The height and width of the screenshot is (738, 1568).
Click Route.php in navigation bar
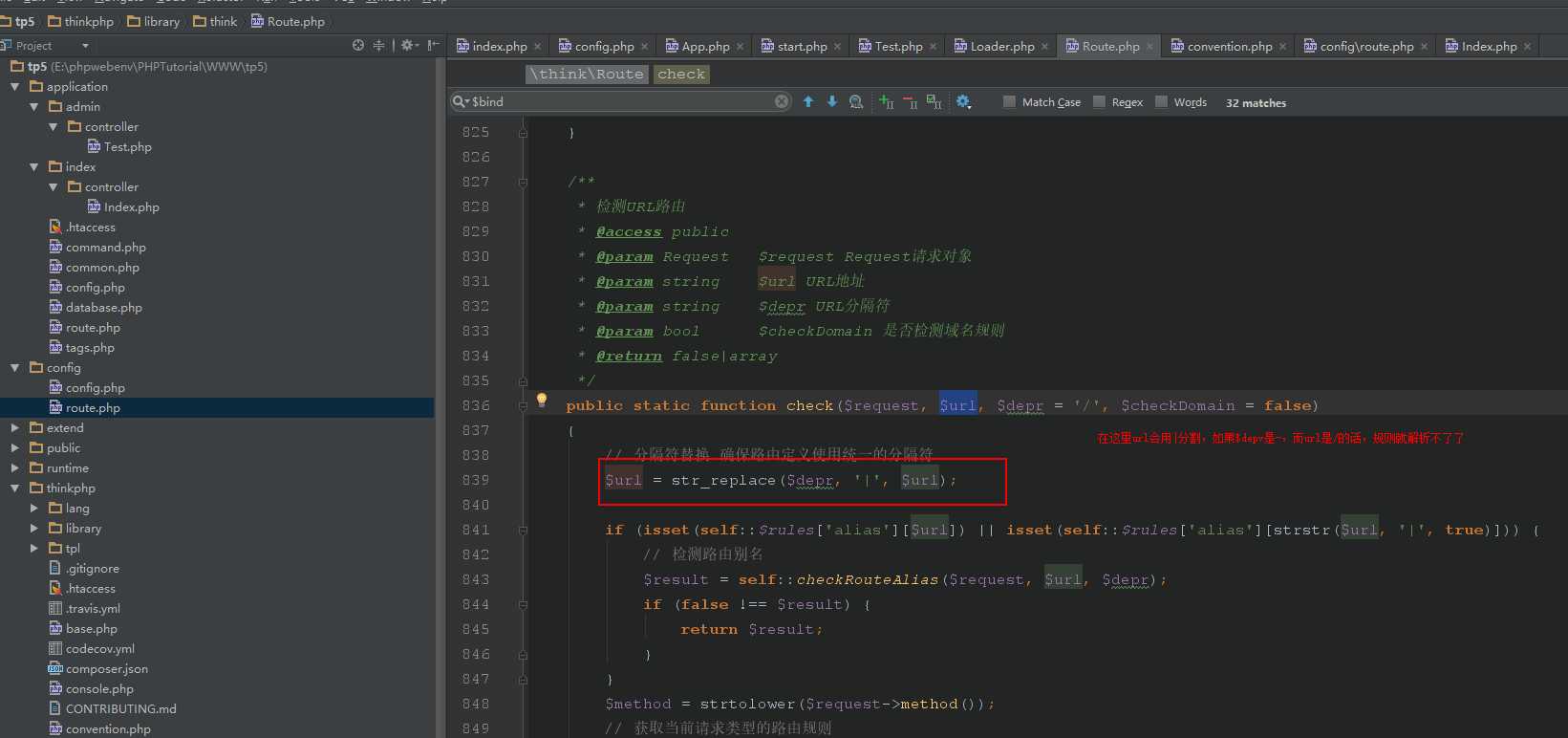288,21
